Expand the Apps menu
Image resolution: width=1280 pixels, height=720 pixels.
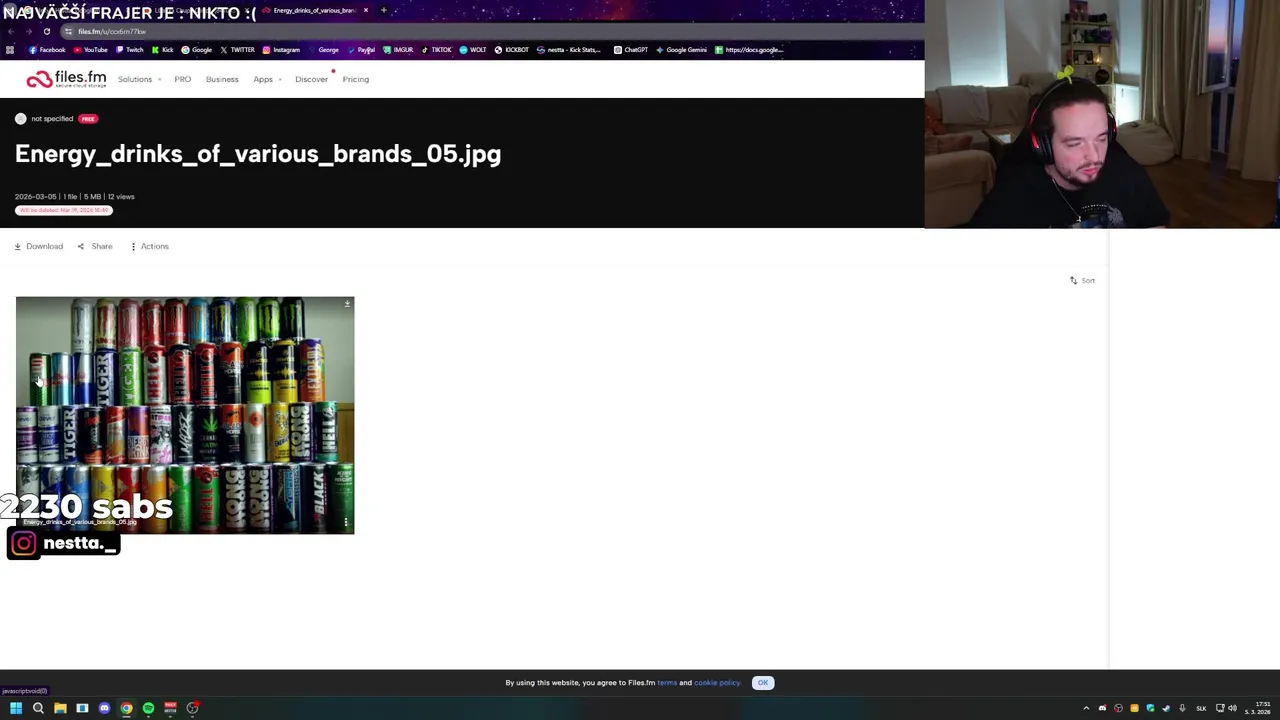[x=266, y=79]
